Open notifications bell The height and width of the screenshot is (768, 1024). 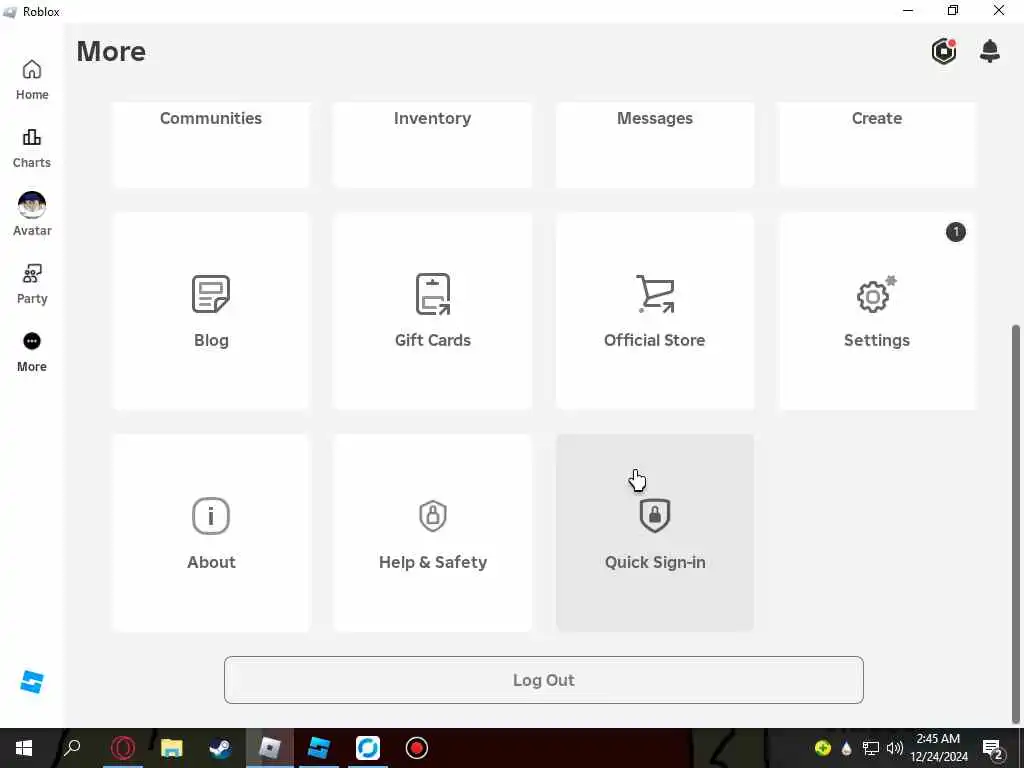pos(990,51)
